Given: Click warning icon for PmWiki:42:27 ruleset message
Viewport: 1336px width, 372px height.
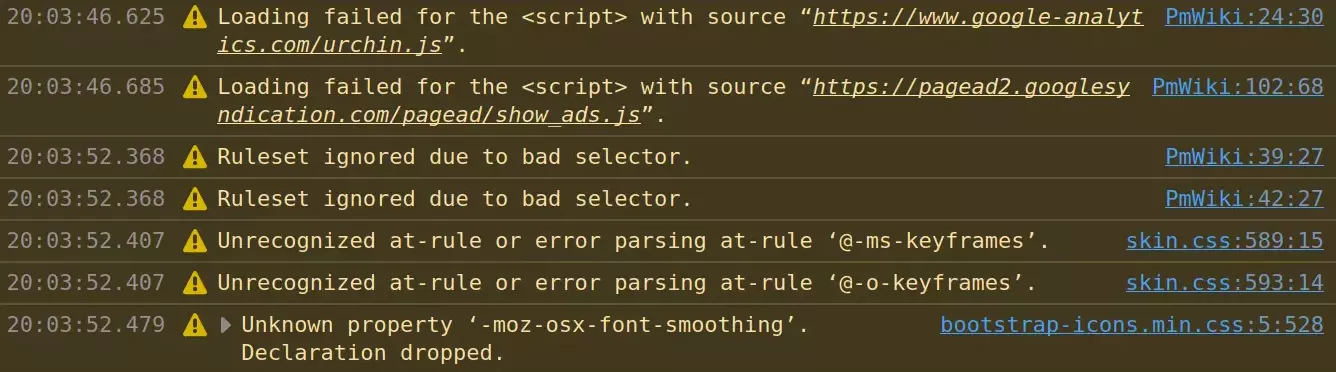Looking at the screenshot, I should pyautogui.click(x=195, y=199).
